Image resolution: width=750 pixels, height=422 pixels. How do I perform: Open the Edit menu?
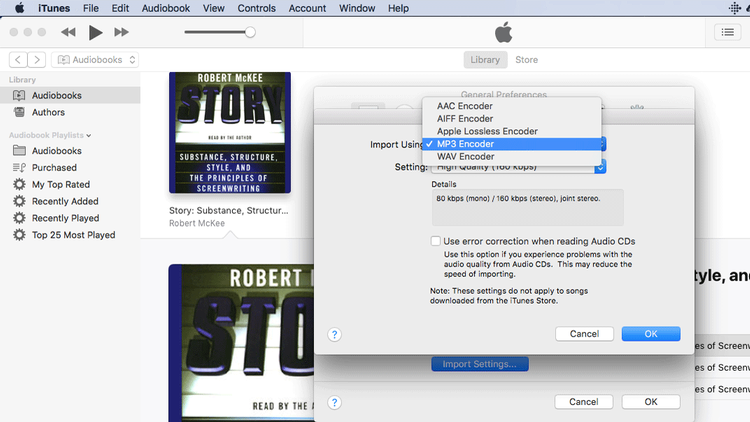click(x=120, y=8)
